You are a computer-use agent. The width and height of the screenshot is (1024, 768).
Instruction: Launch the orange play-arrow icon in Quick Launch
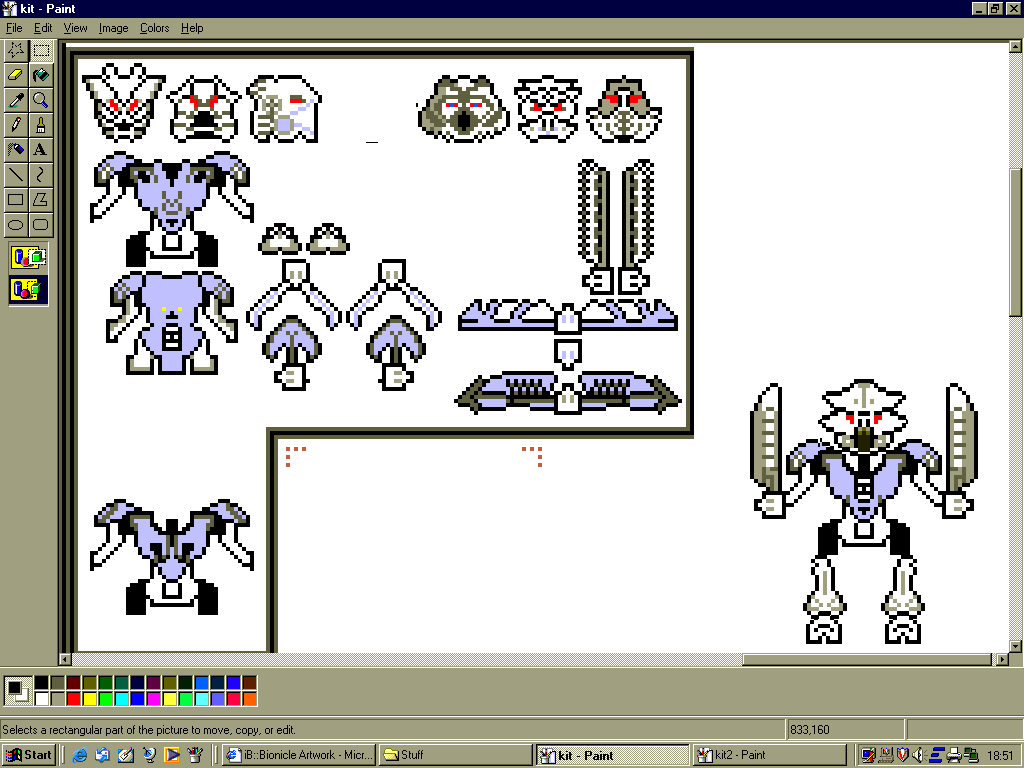(172, 755)
